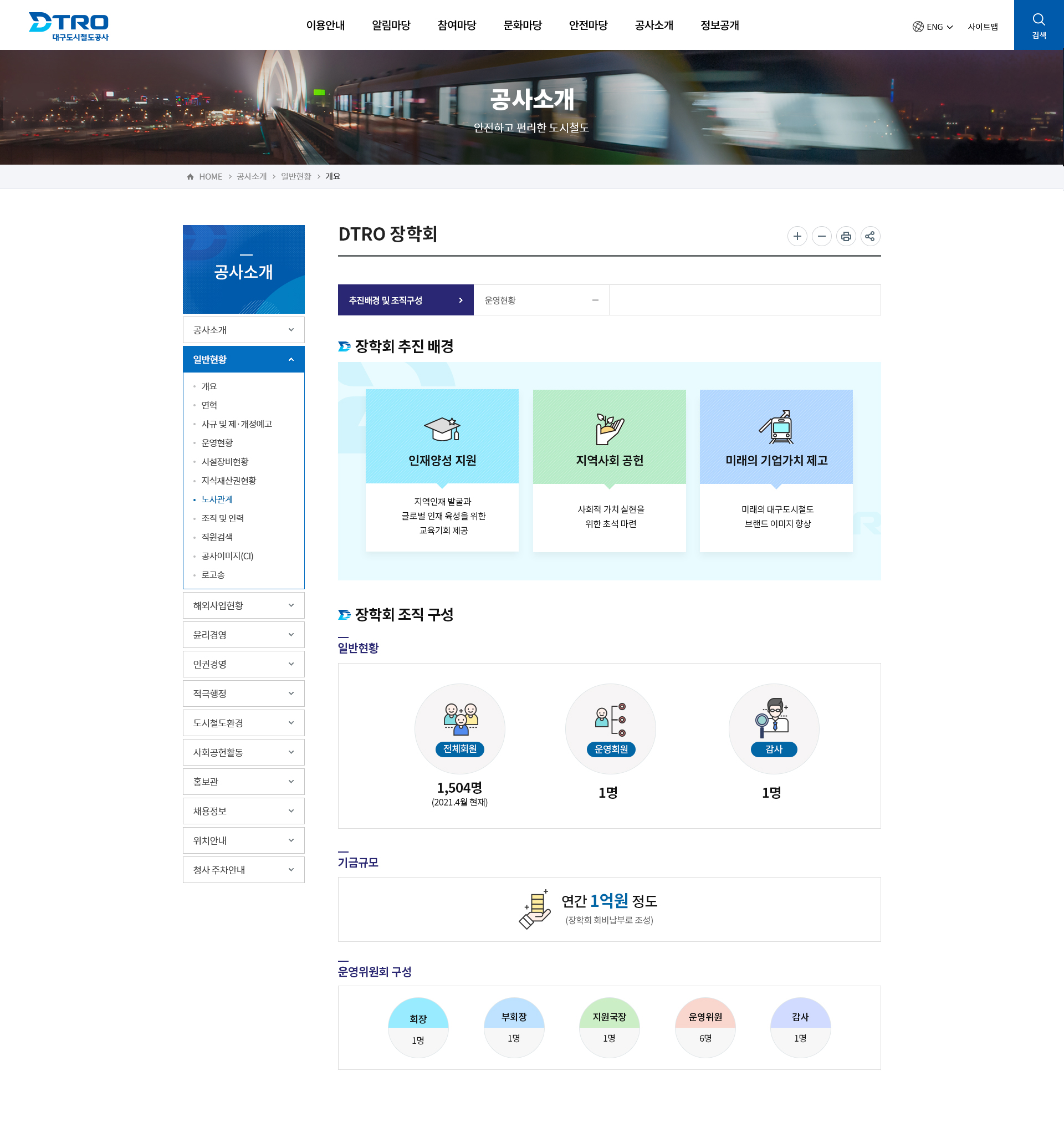Expand the 윤리경영 sidebar menu
Screen dimensions: 1064x1122
pyautogui.click(x=243, y=635)
